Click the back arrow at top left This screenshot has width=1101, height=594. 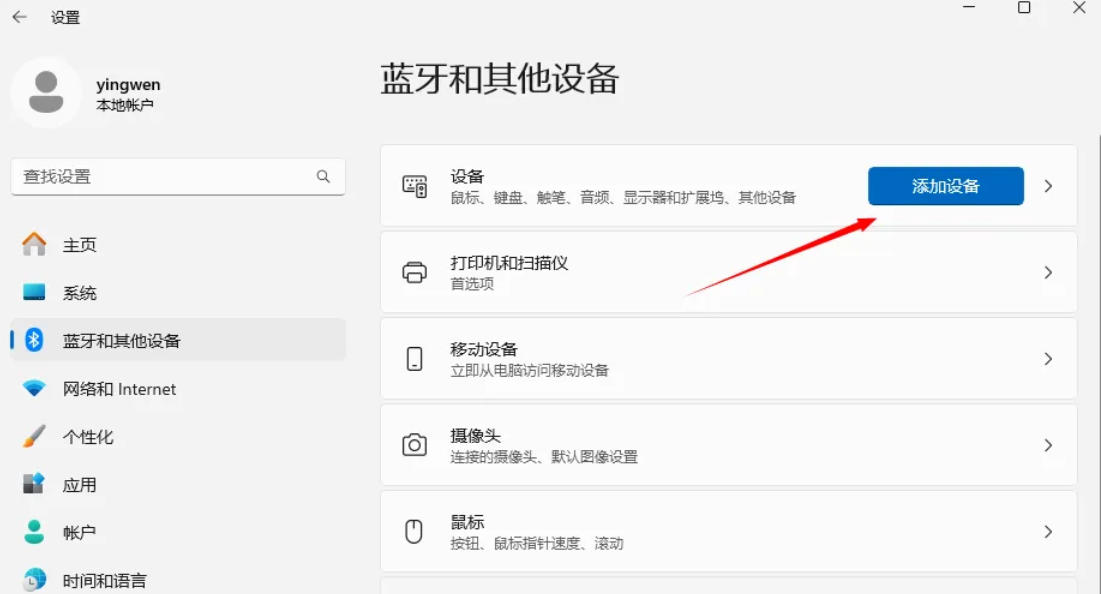(x=19, y=17)
